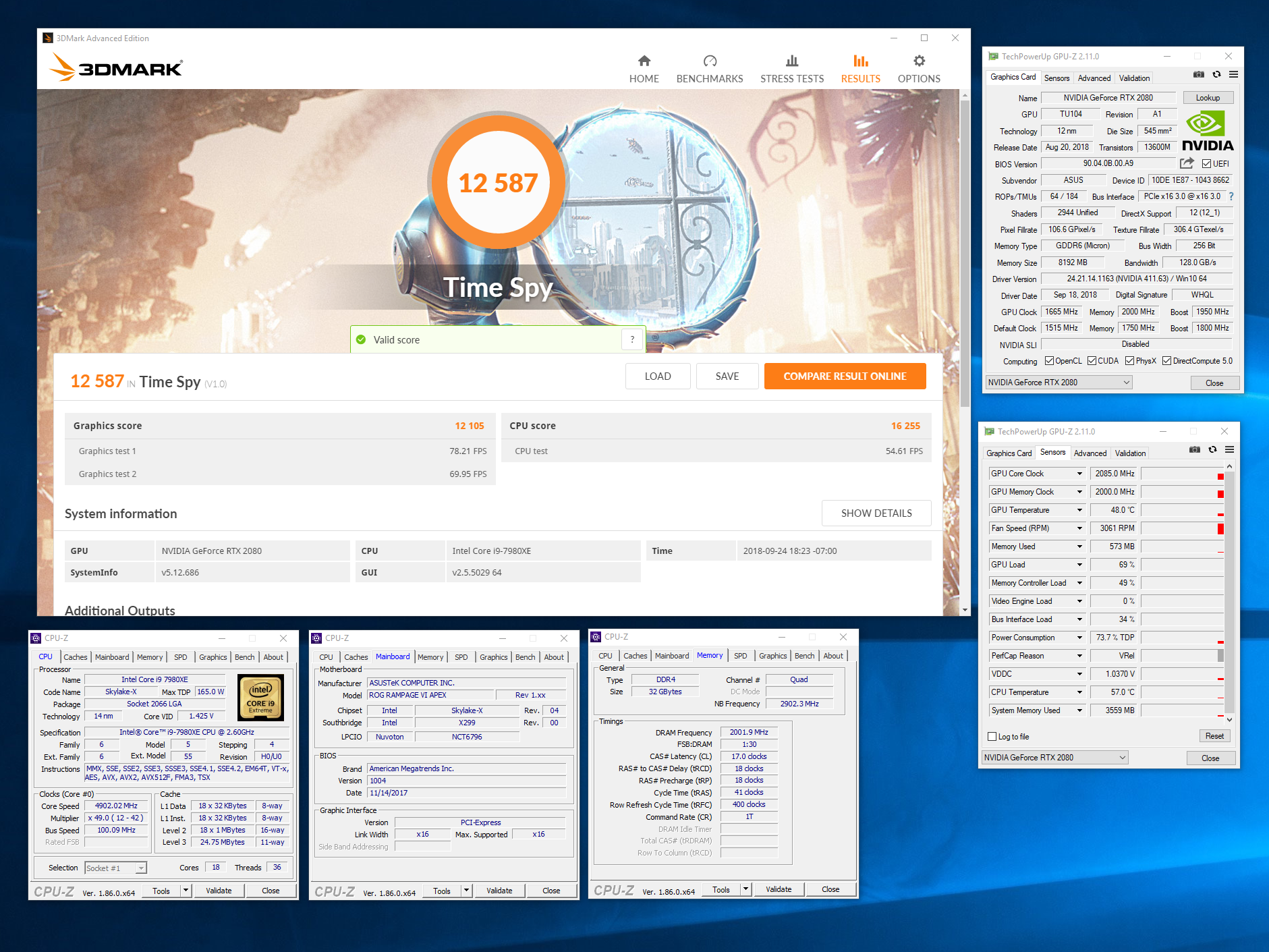Click GPU-Z Sensors window title icon

989,432
